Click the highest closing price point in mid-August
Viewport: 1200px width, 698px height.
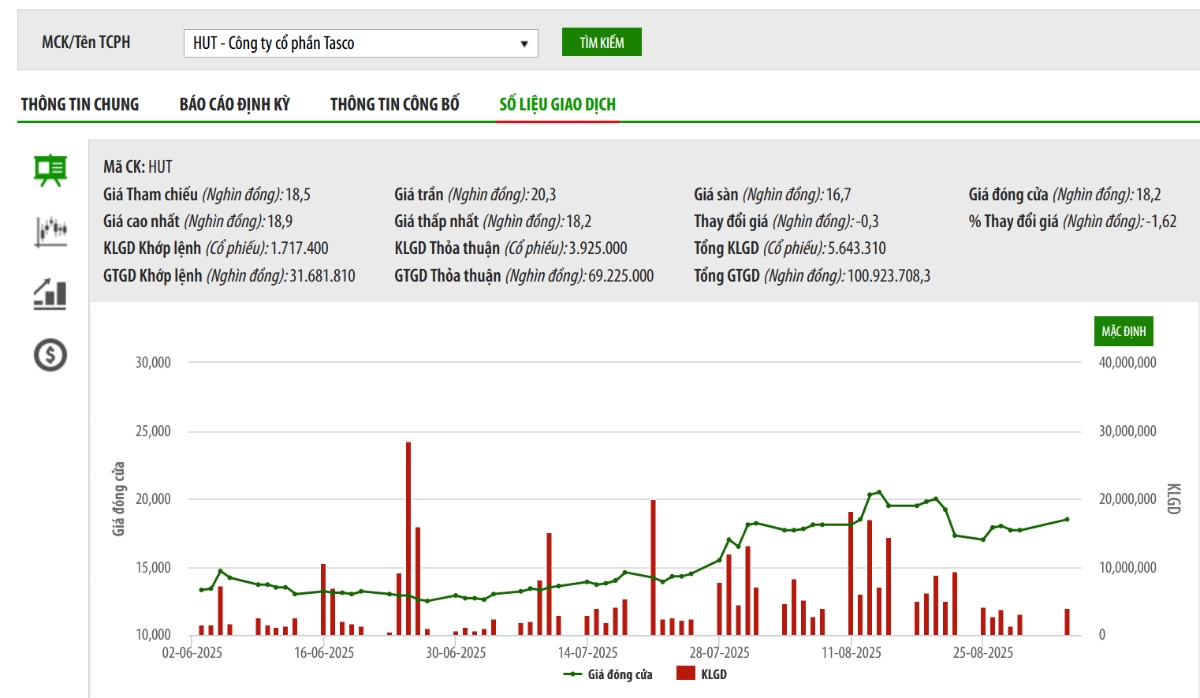(879, 492)
